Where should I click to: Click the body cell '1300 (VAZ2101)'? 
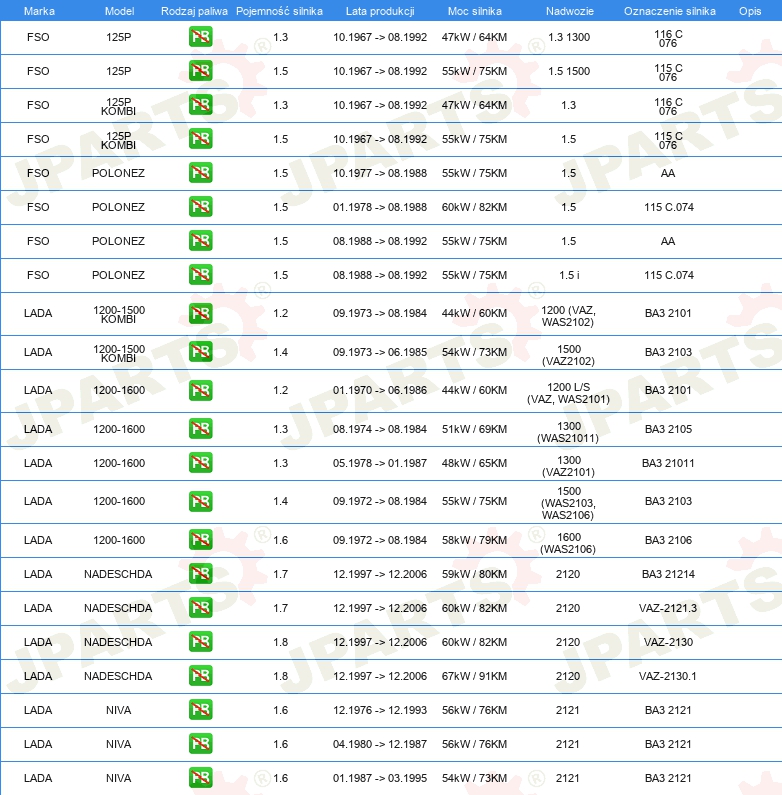point(568,466)
